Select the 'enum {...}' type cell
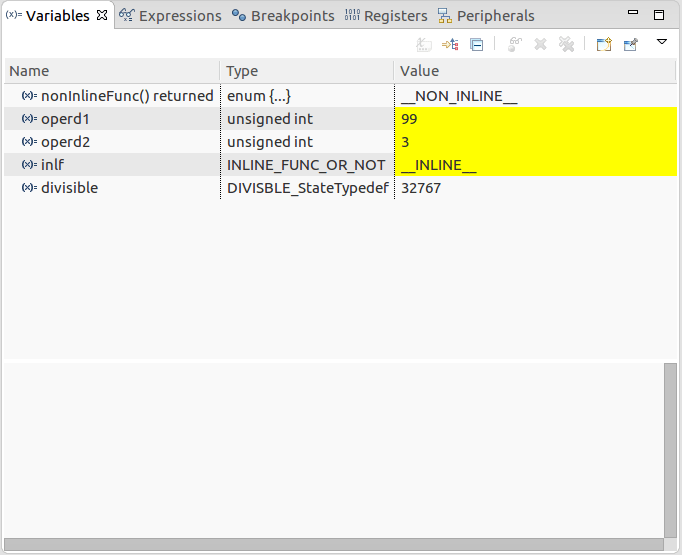This screenshot has width=682, height=555. click(x=307, y=96)
